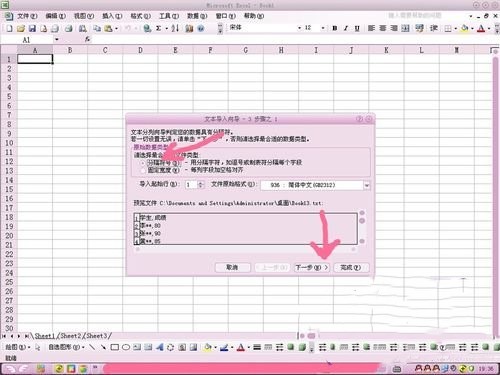Viewport: 500px width, 375px height.
Task: Align cell text right
Action: point(394,28)
